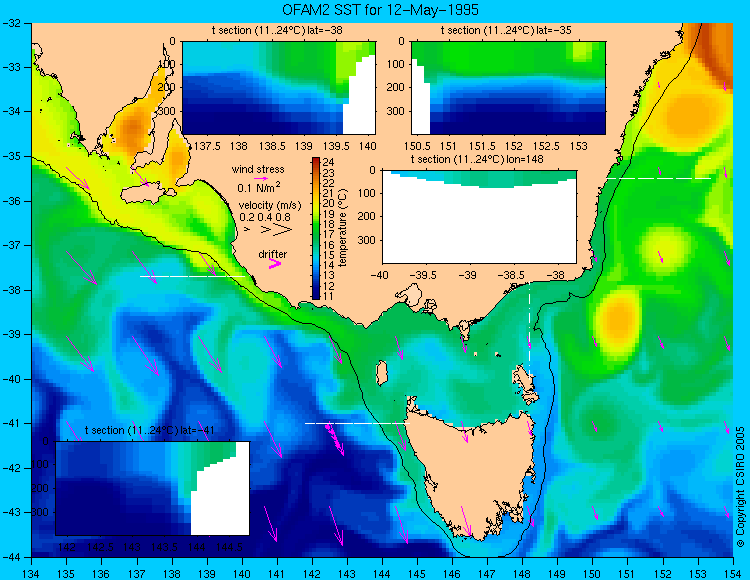Click the 't section (11..24°C) lat=-38' title

[277, 31]
